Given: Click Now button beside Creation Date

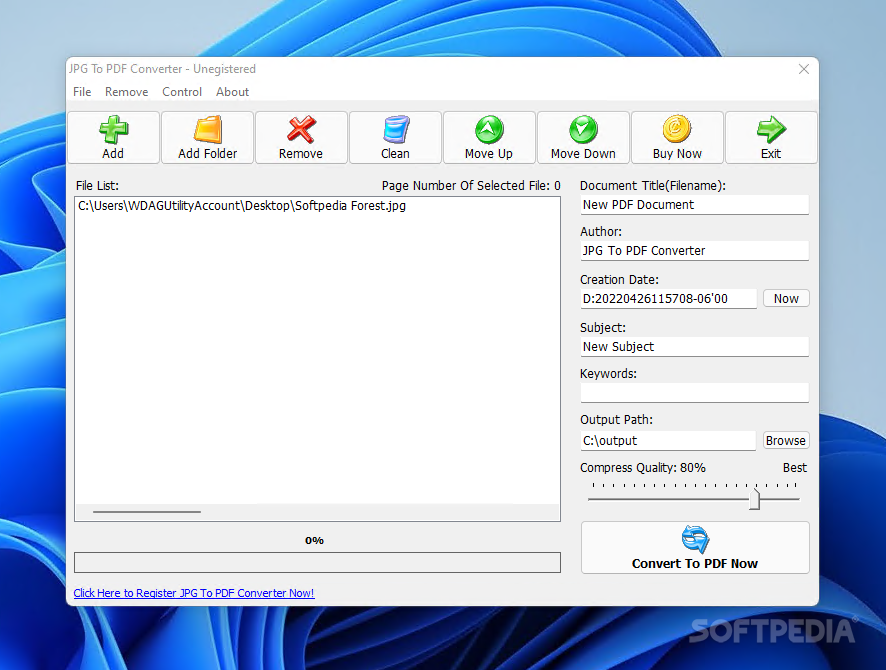Looking at the screenshot, I should (786, 298).
